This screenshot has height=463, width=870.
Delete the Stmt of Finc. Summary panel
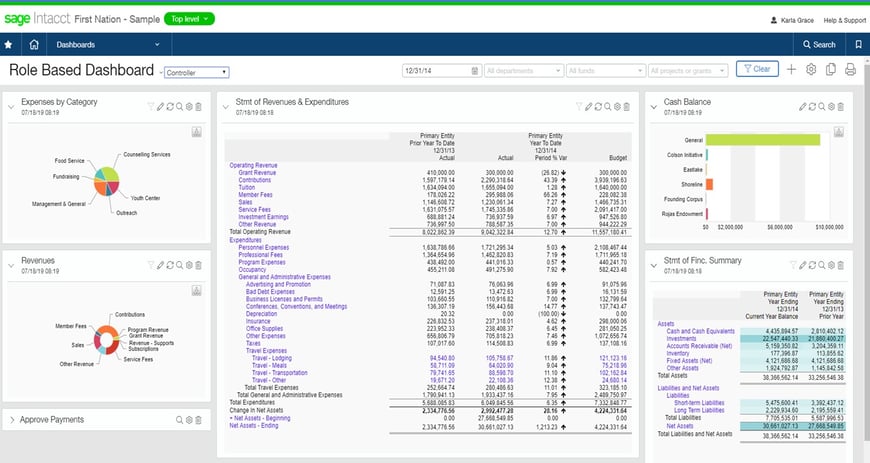click(841, 265)
